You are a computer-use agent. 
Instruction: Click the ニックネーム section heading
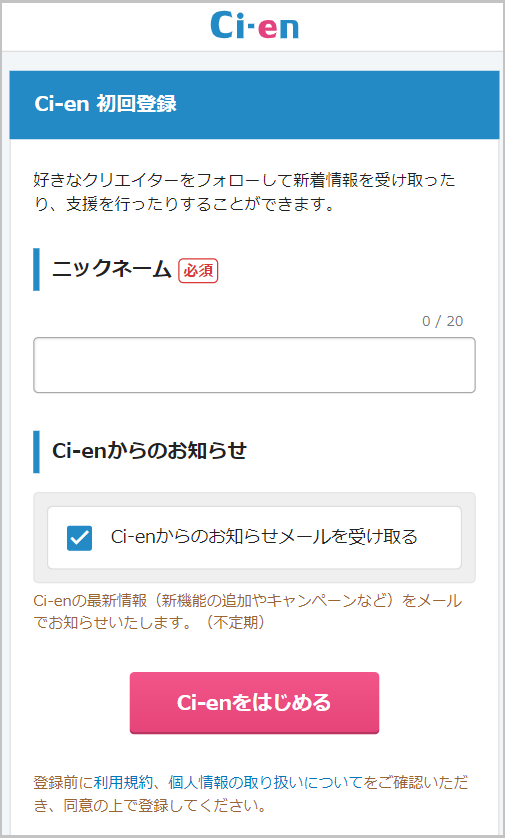(111, 270)
